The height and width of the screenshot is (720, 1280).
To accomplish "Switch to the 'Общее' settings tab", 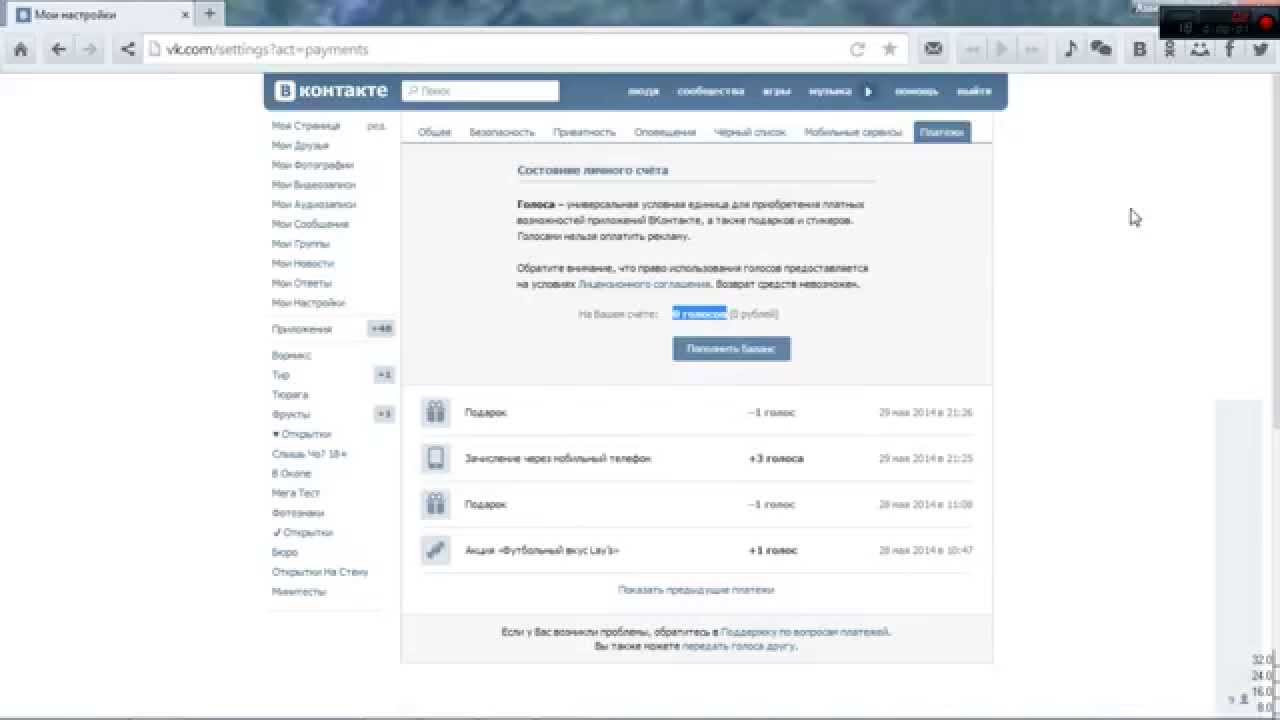I will click(x=434, y=132).
